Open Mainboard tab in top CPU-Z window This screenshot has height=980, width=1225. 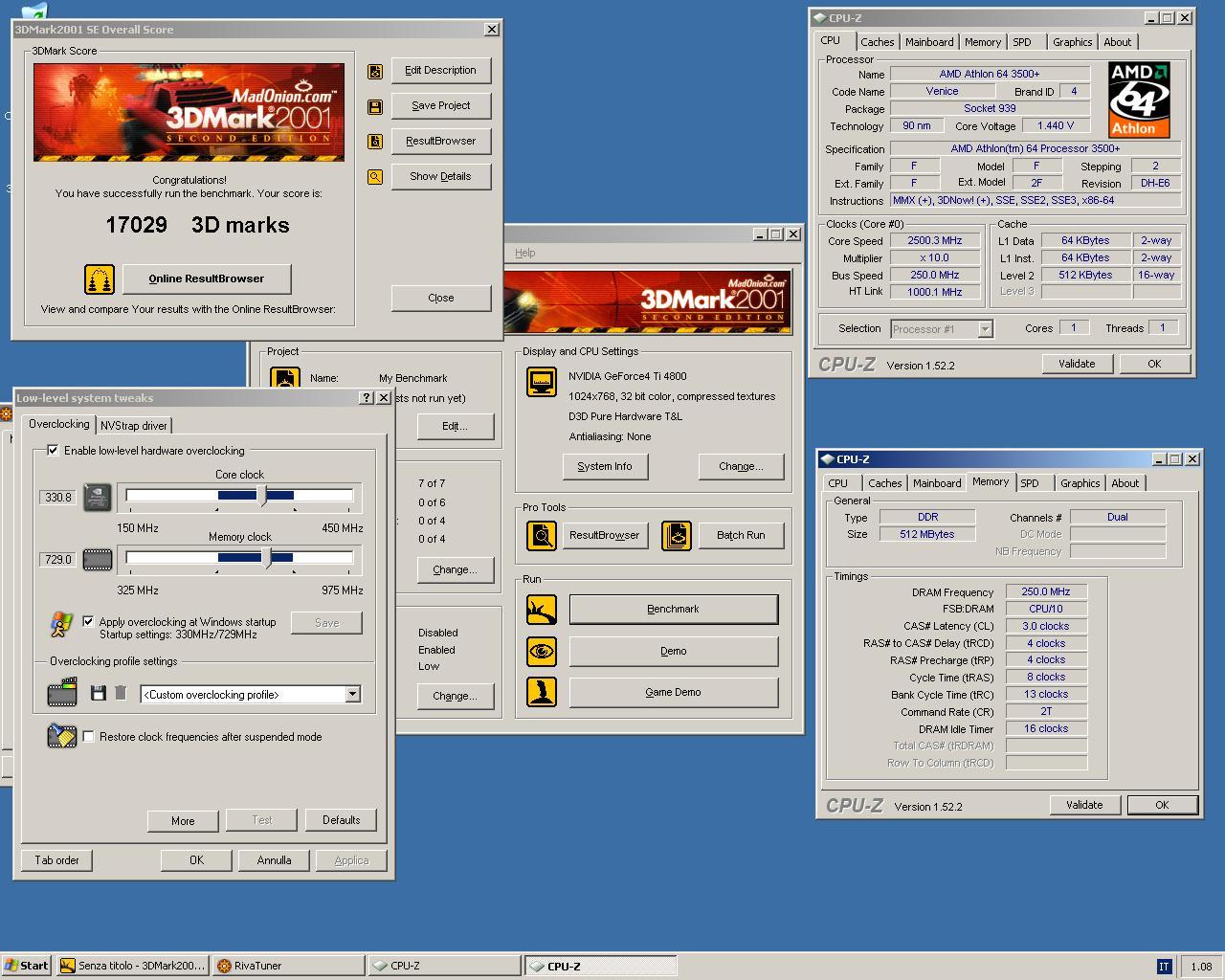(x=929, y=42)
